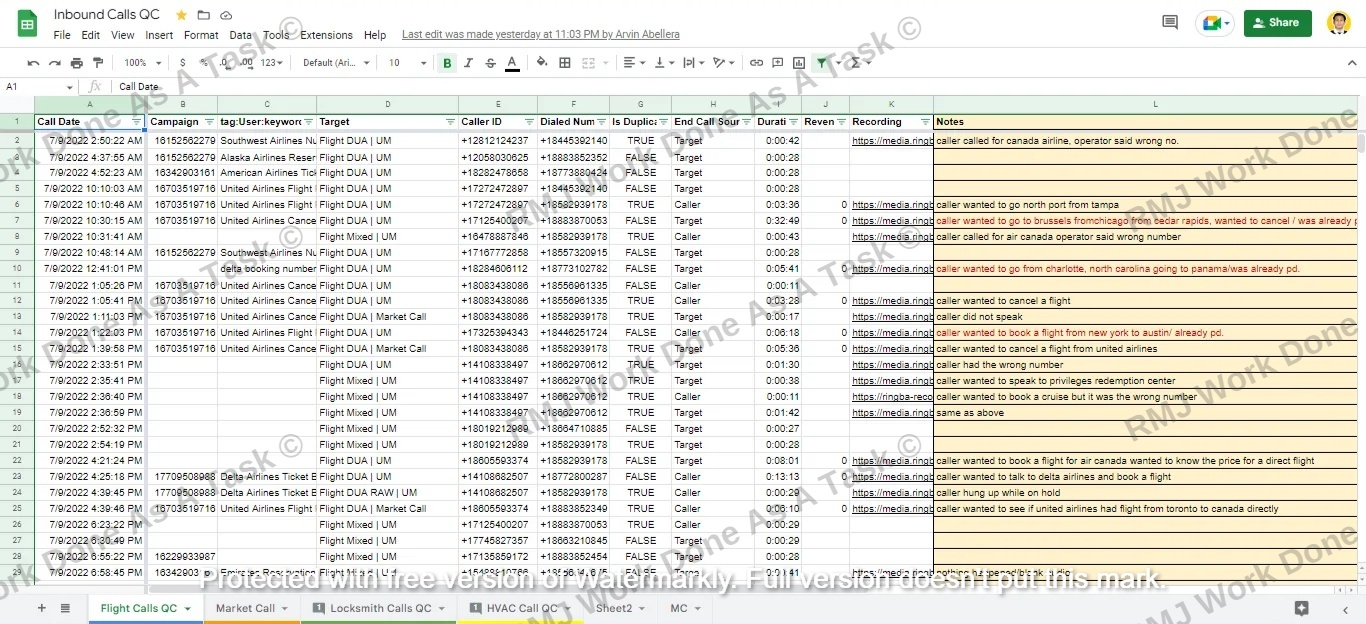The image size is (1366, 624).
Task: Star the Inbound Calls QC document
Action: [181, 15]
